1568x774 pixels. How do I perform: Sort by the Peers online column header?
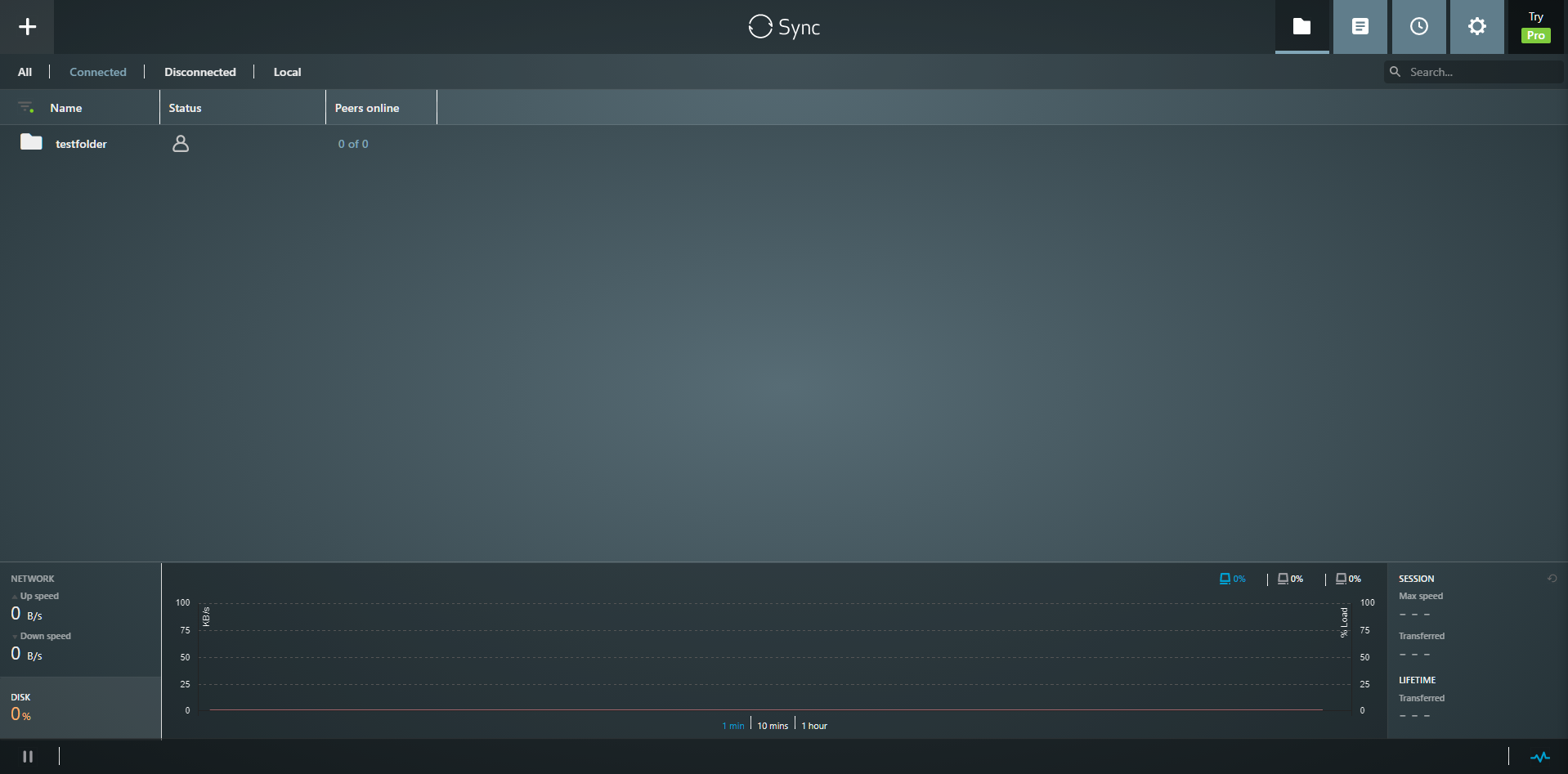pos(367,108)
